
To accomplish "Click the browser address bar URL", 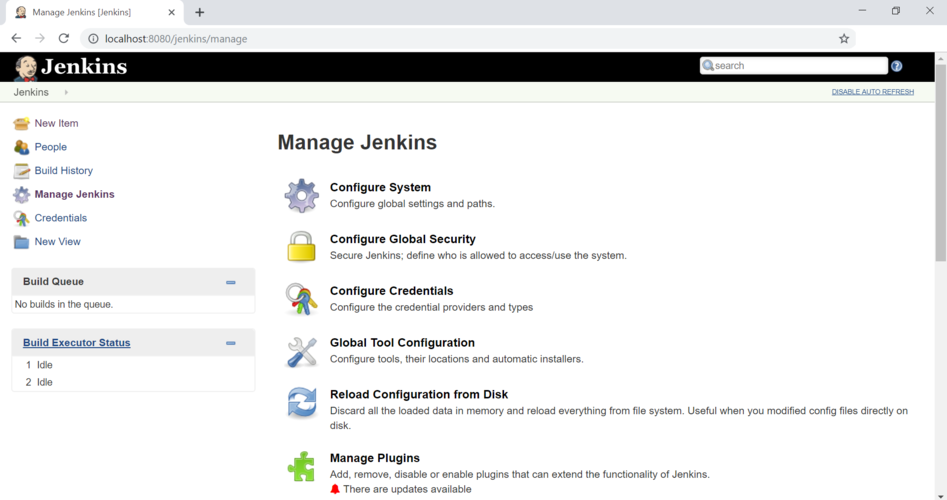I will click(x=176, y=39).
